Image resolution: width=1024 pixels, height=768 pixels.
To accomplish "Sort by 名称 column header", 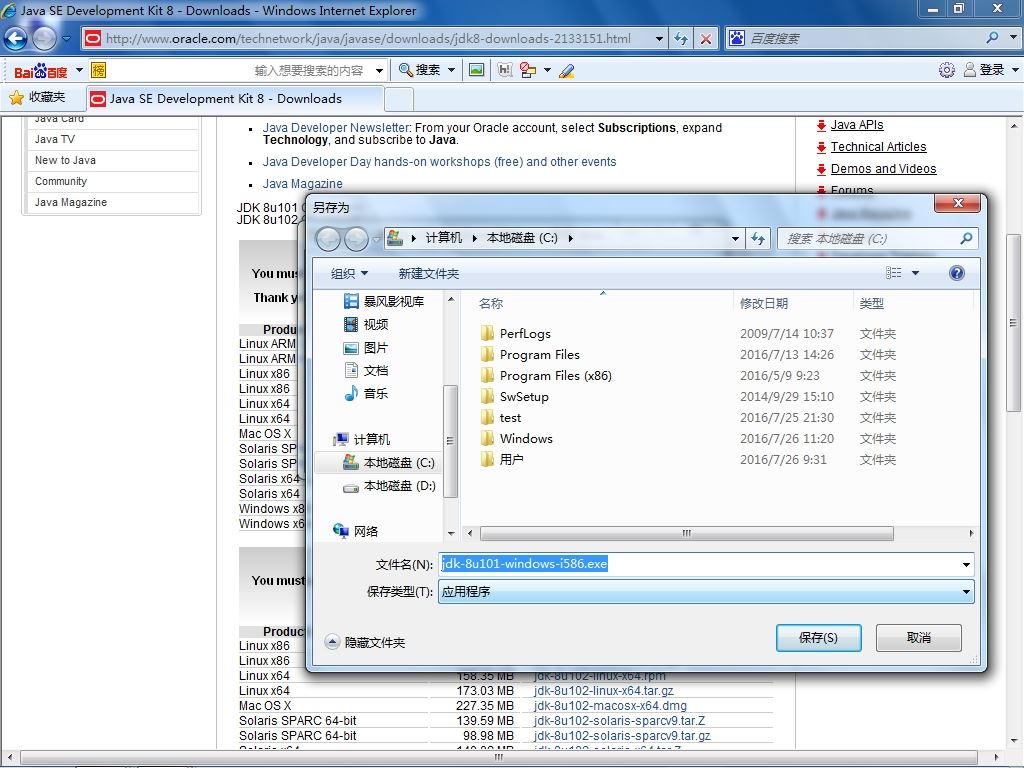I will (491, 304).
